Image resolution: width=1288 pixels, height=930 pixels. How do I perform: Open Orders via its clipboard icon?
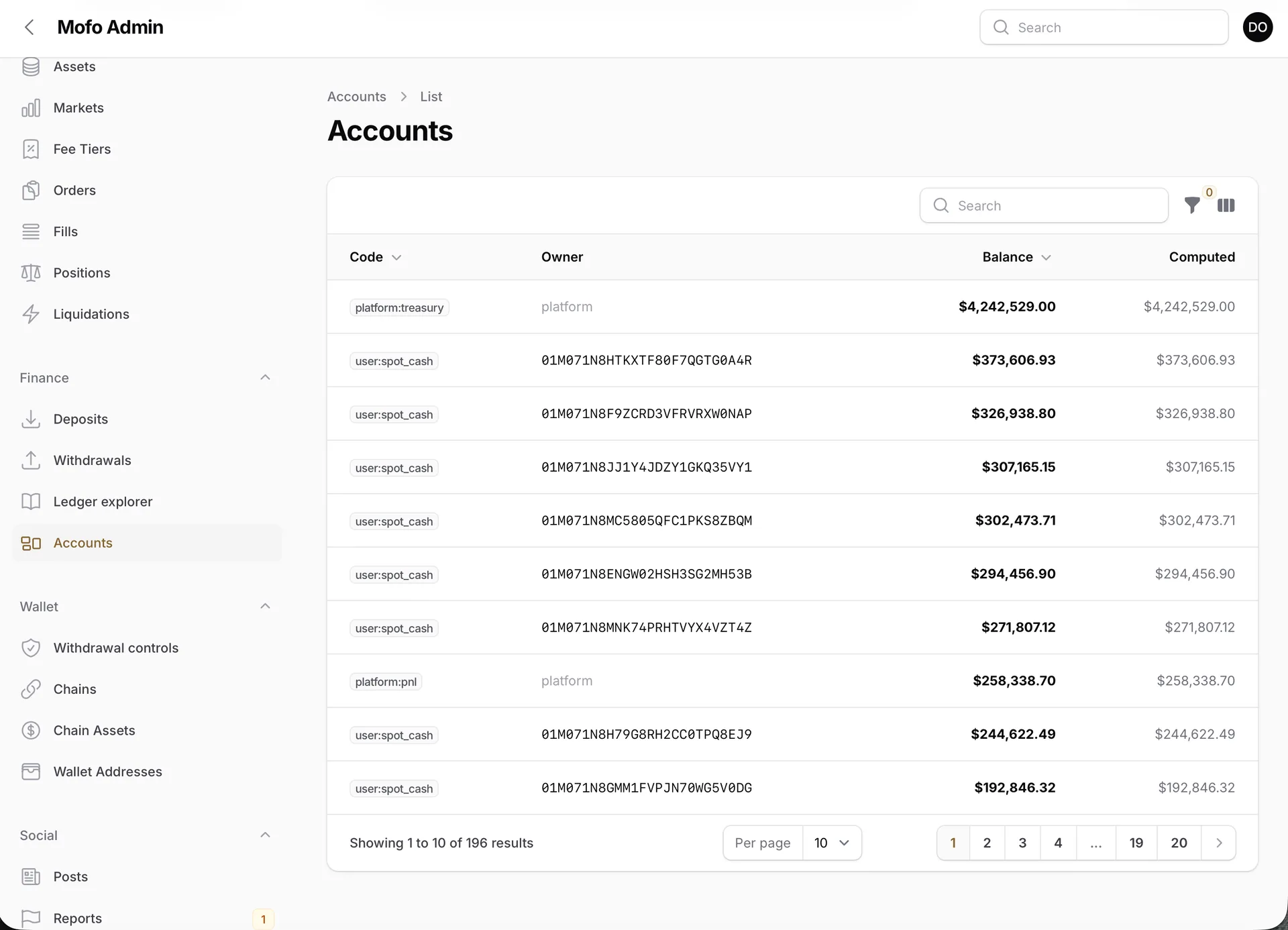[x=31, y=191]
